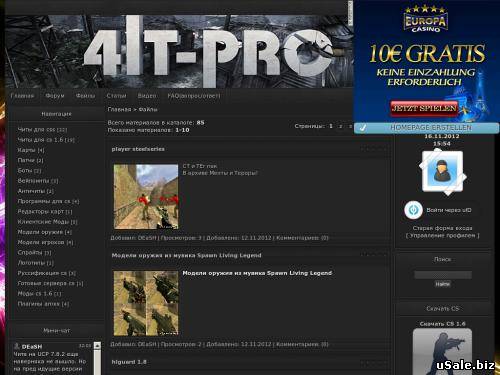Open the player steelseries screenshot thumbnail
The height and width of the screenshot is (375, 500).
(x=146, y=197)
